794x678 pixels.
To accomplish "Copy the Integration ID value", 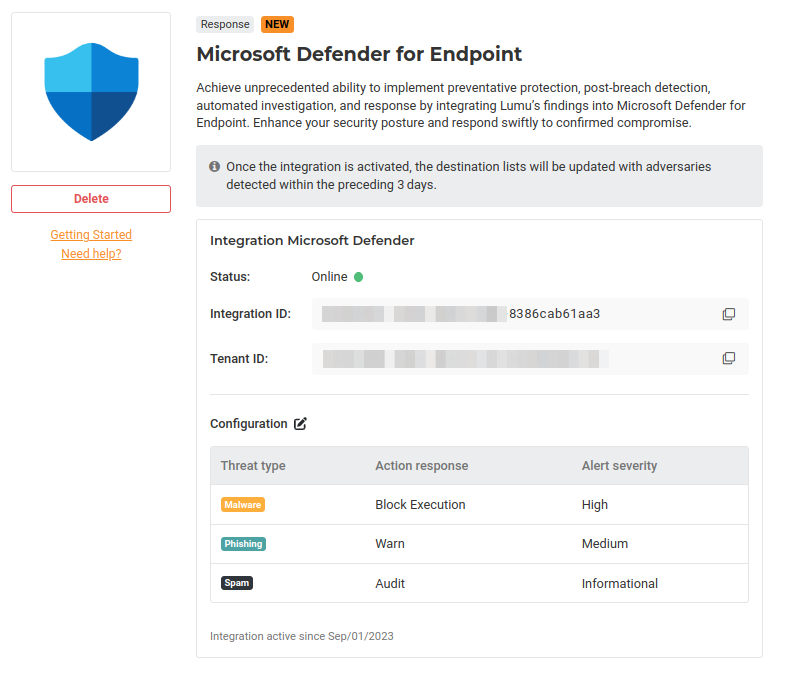I will [728, 314].
